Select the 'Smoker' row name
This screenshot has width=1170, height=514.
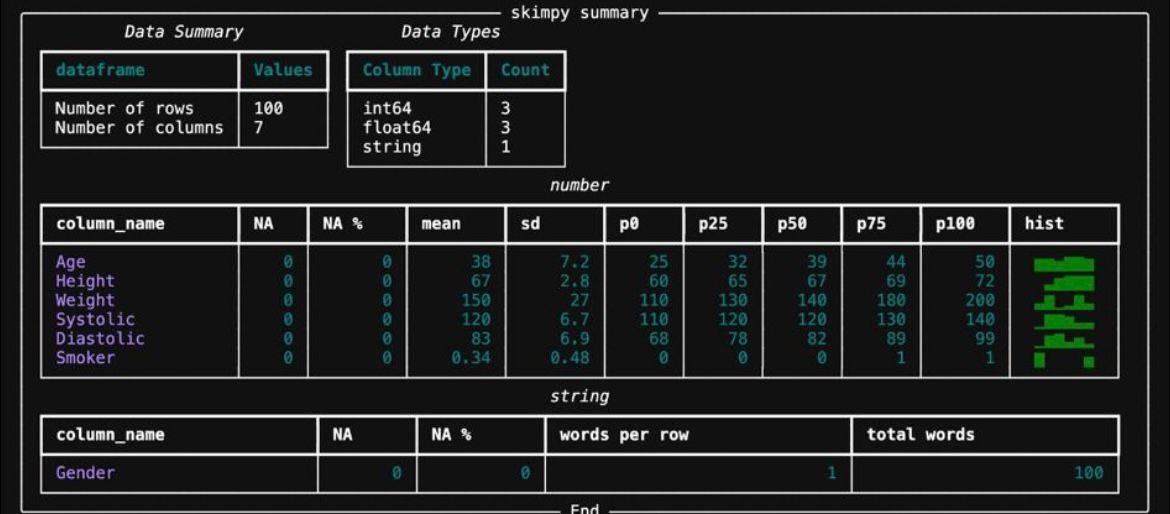pos(85,357)
